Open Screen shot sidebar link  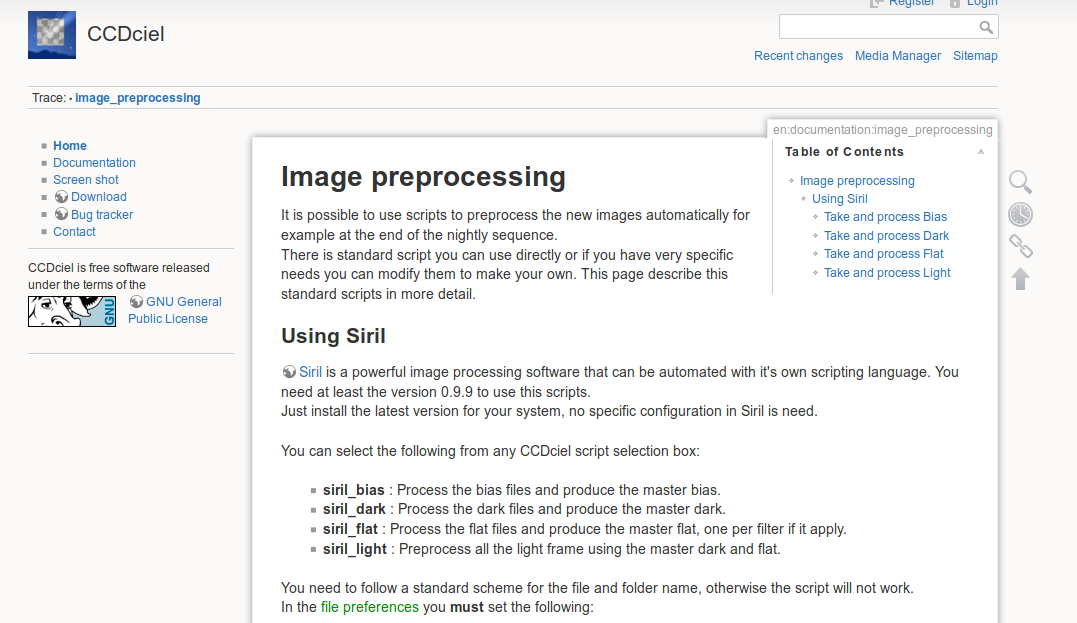(x=86, y=180)
